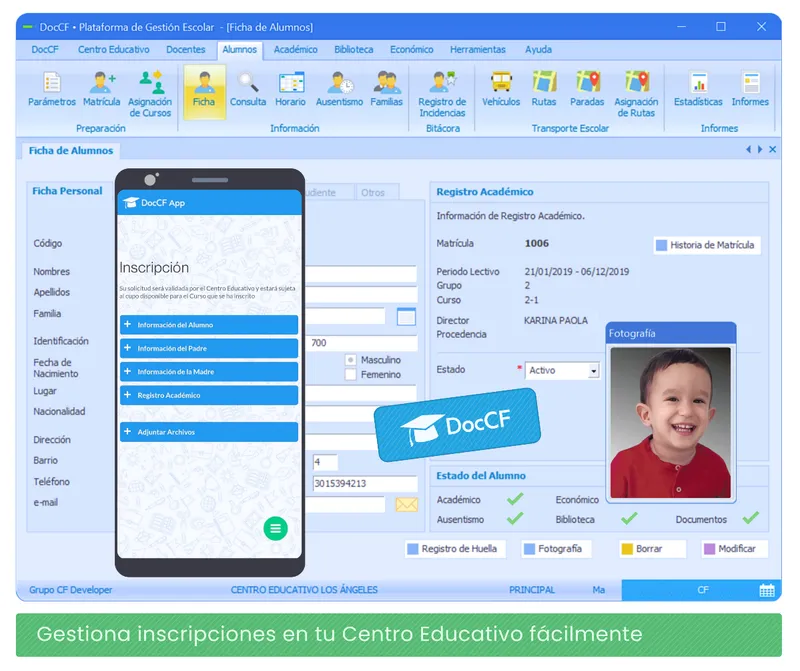The height and width of the screenshot is (671, 800).
Task: Expand Registro Académico in phone app
Action: click(209, 395)
